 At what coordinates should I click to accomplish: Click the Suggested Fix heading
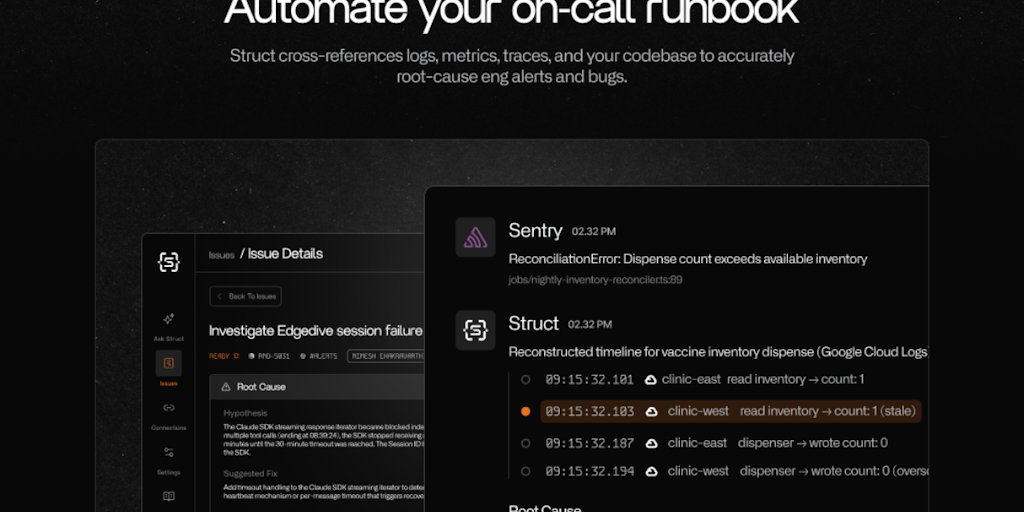point(250,473)
